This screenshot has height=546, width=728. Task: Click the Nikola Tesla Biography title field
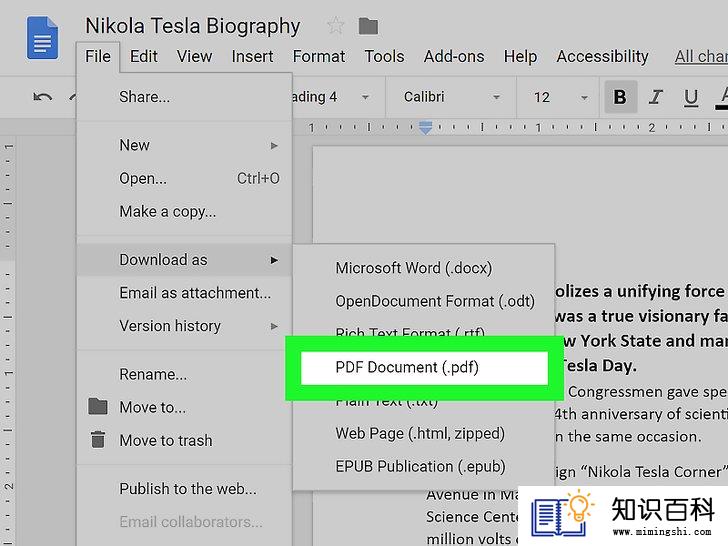[193, 26]
